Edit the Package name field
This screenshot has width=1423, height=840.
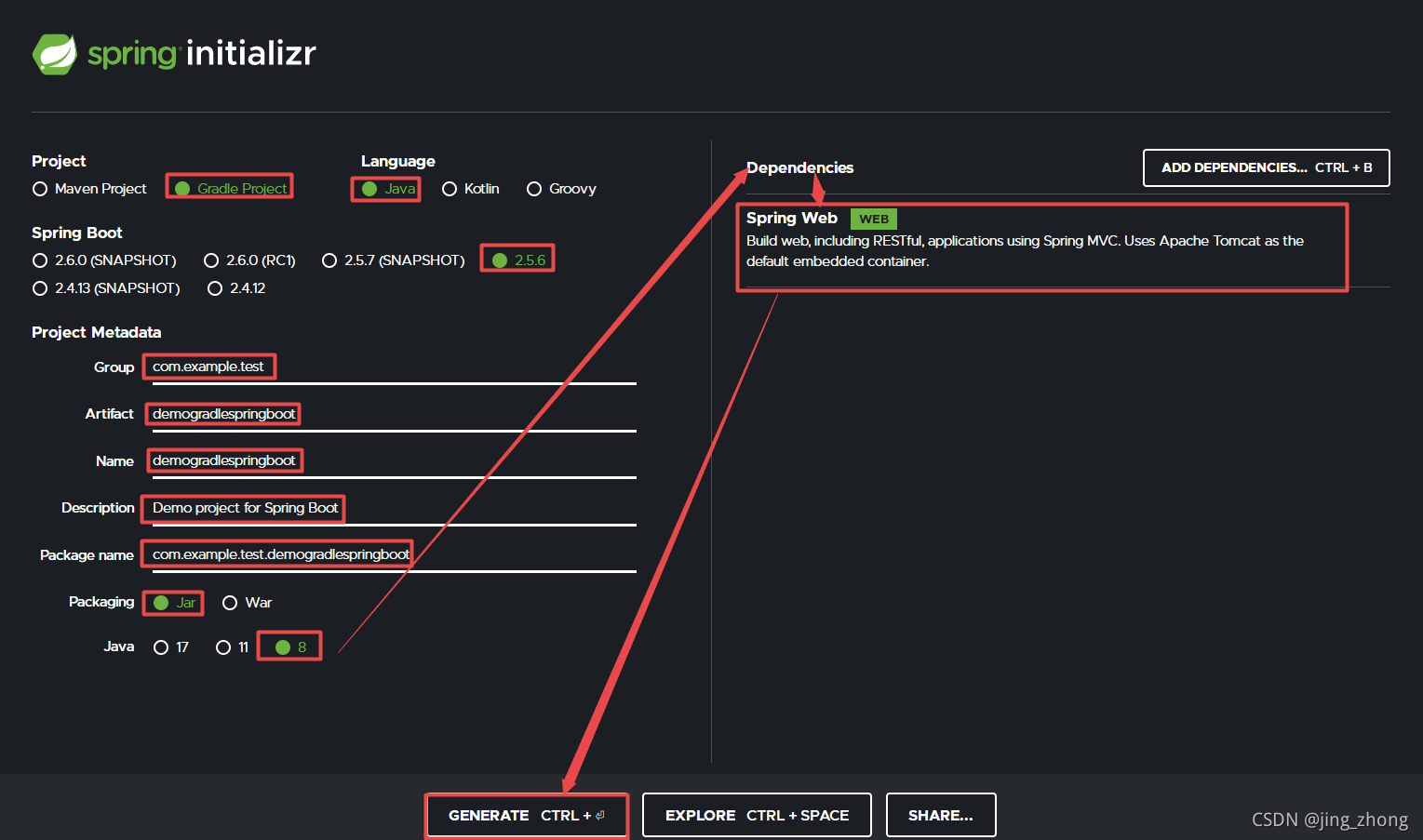(394, 555)
